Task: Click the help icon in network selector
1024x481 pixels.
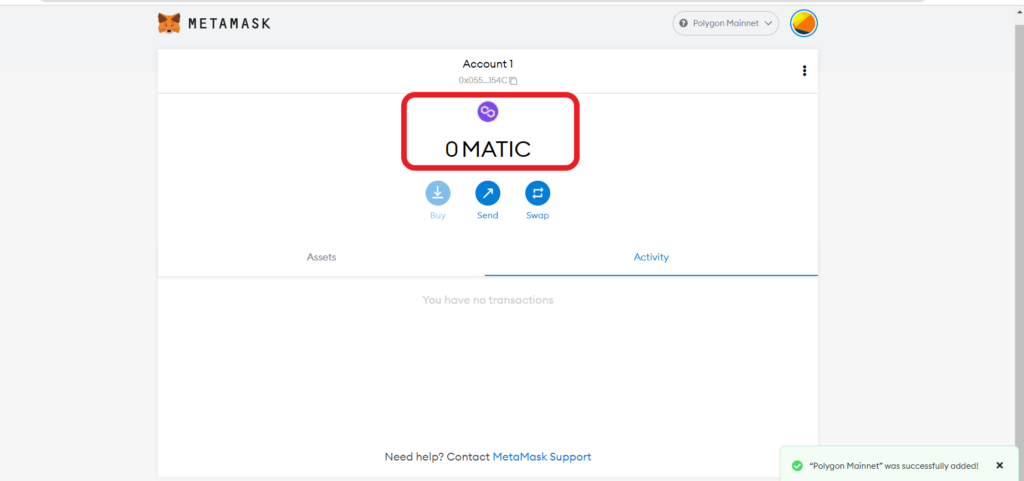Action: tap(684, 23)
